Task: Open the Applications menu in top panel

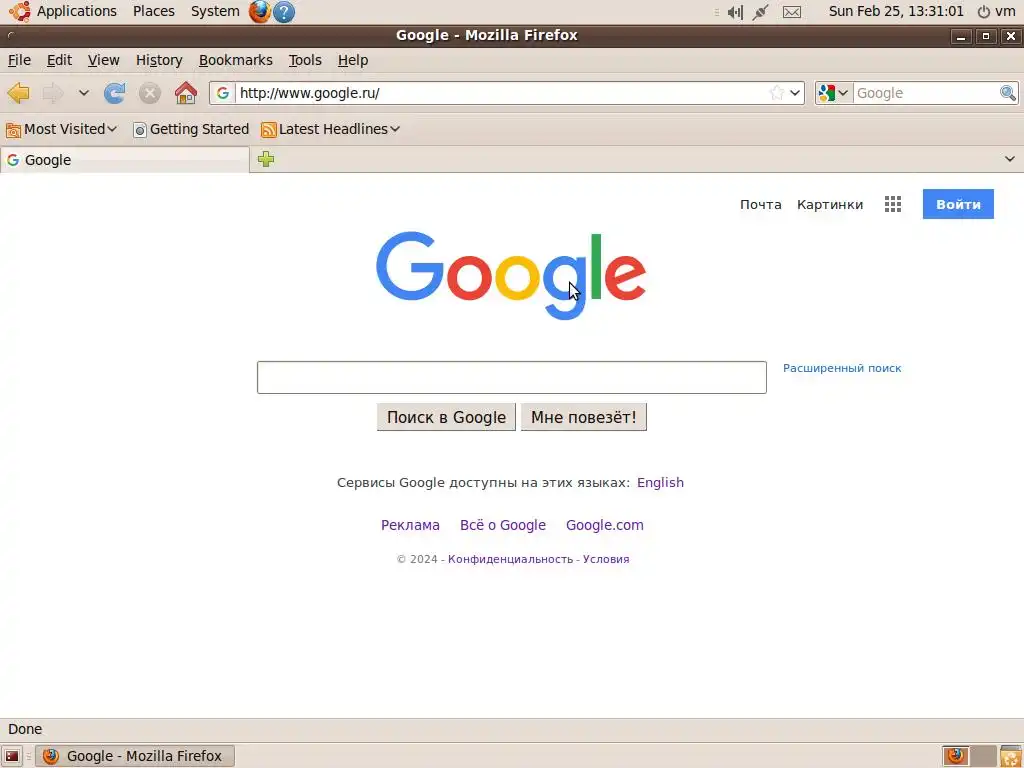Action: [76, 12]
